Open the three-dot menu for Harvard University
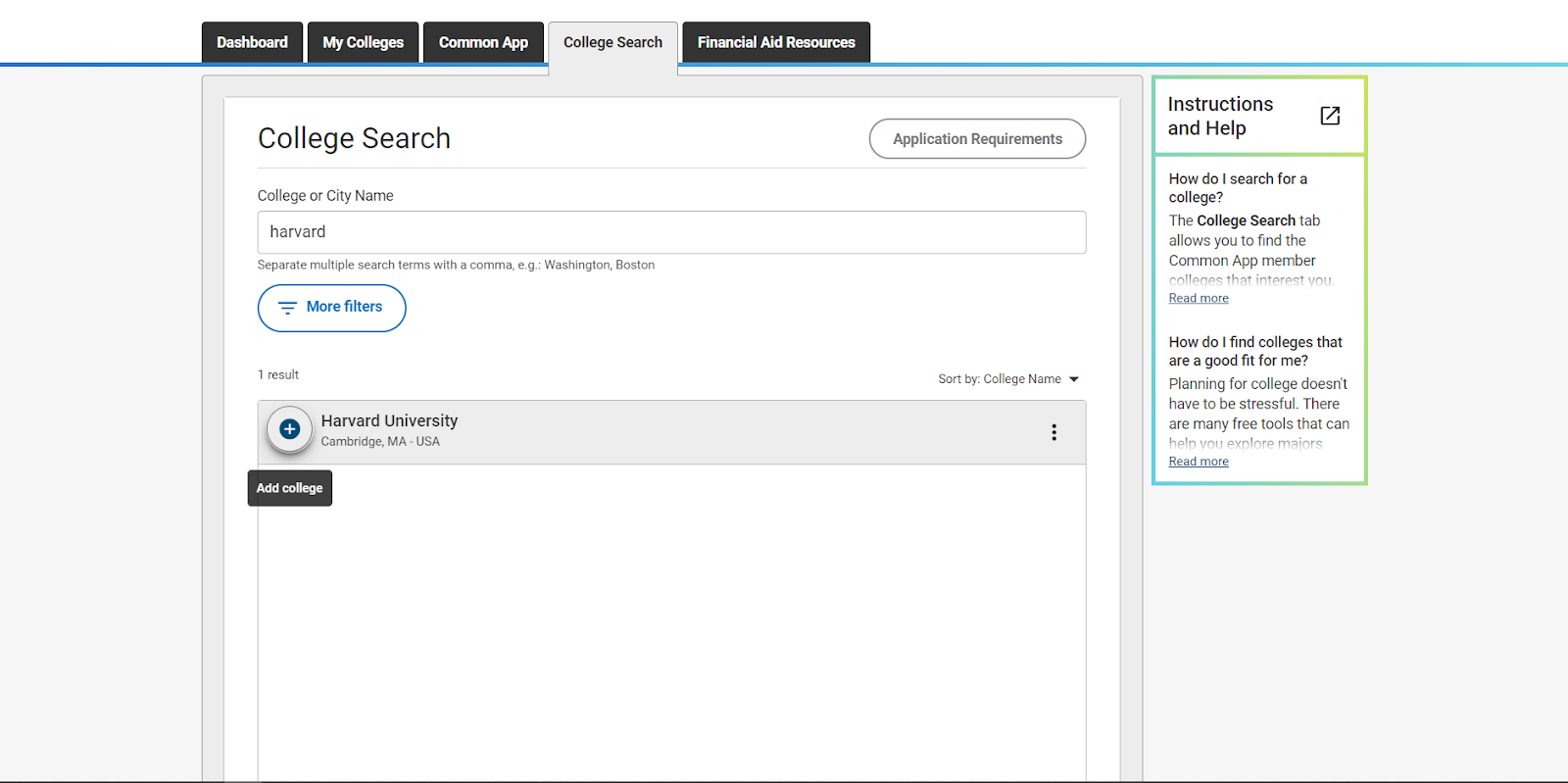Viewport: 1568px width, 783px height. (1053, 432)
